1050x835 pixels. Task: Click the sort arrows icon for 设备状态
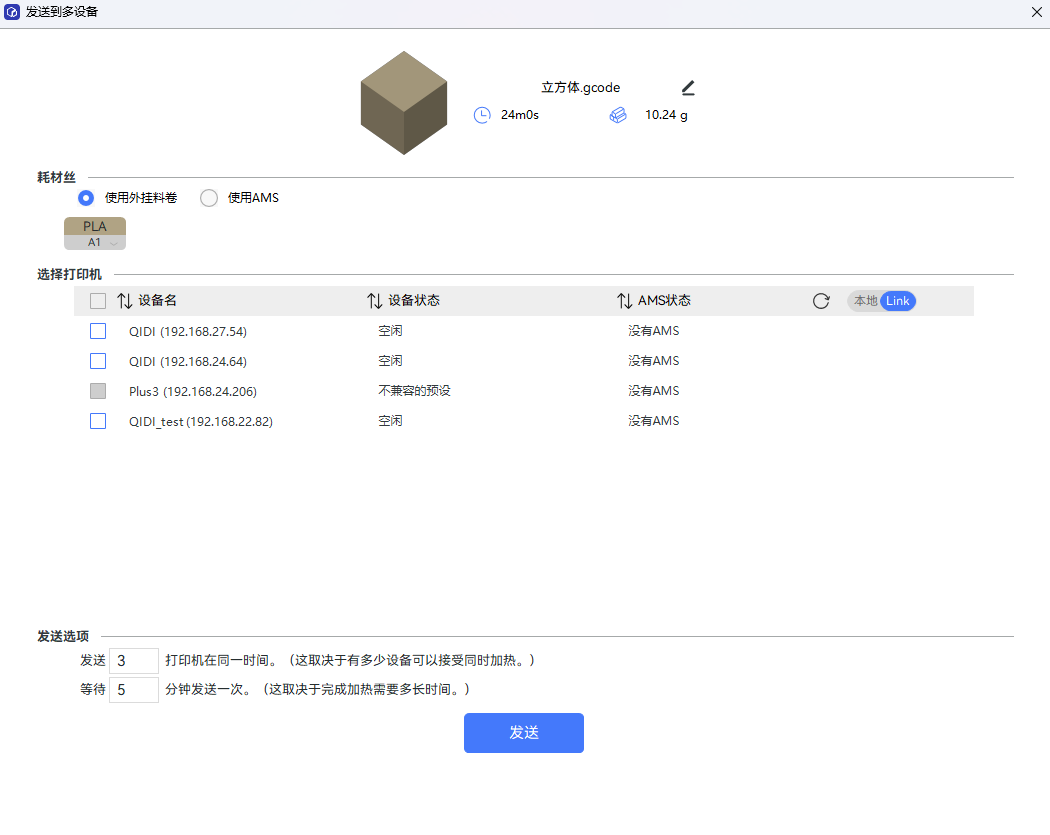point(375,301)
